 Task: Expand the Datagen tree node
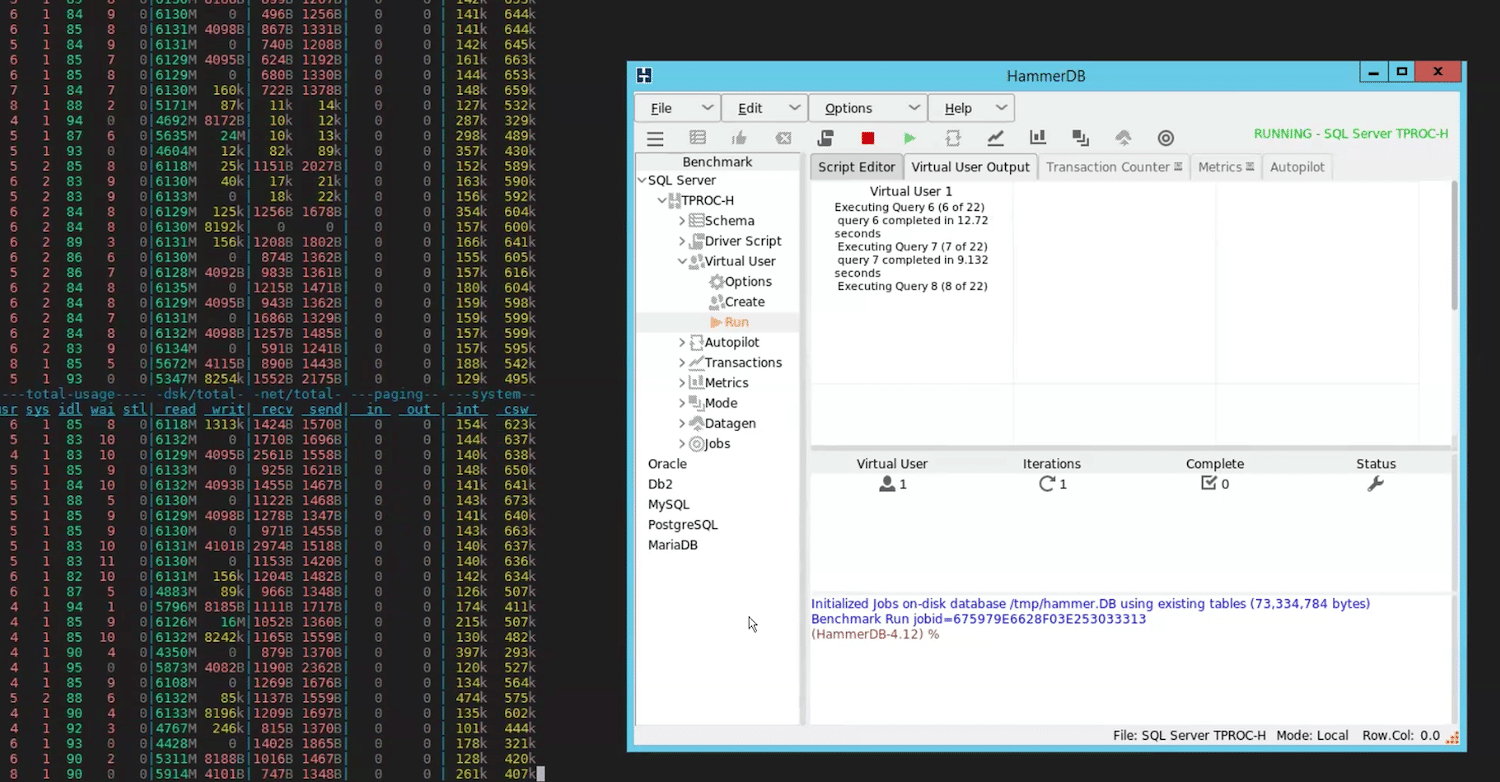point(683,424)
